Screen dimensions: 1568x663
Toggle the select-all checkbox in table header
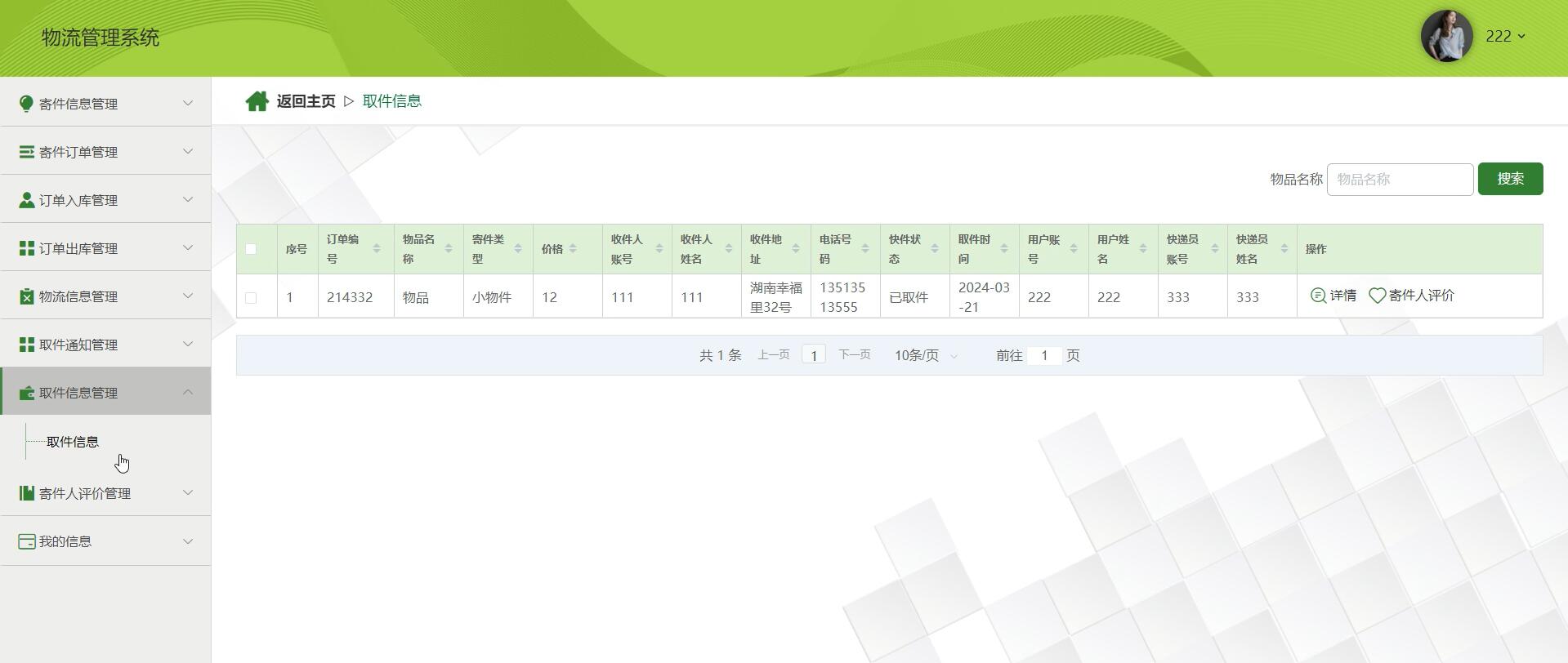pos(251,249)
